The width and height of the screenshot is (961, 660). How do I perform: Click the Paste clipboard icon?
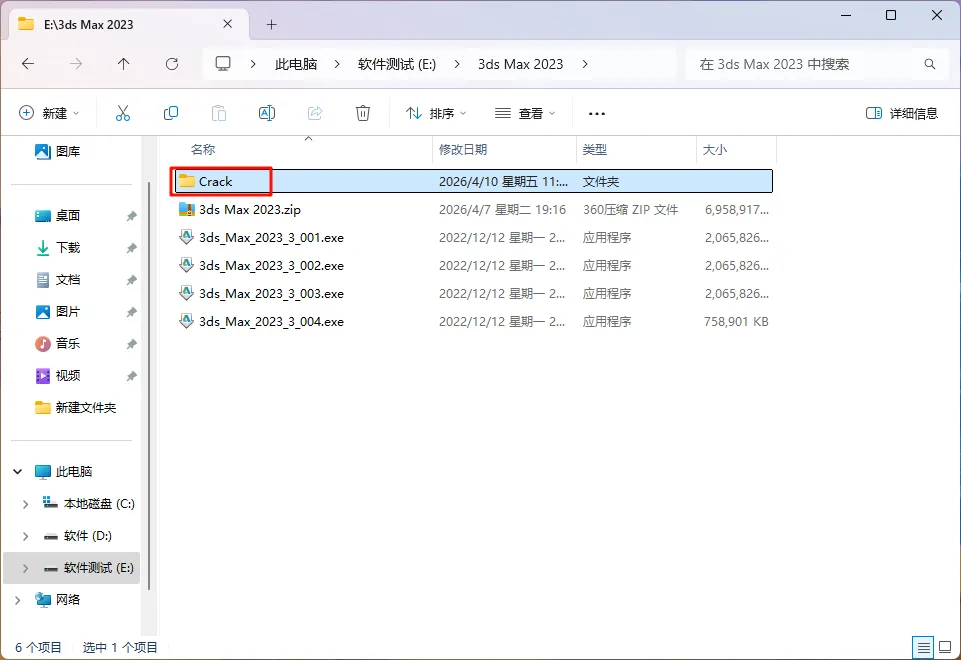(219, 113)
